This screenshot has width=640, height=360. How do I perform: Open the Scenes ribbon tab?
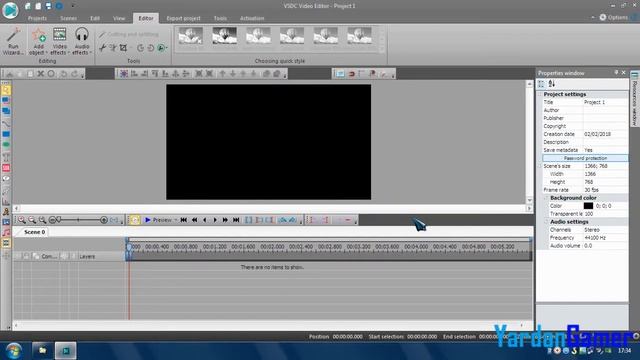(x=68, y=18)
